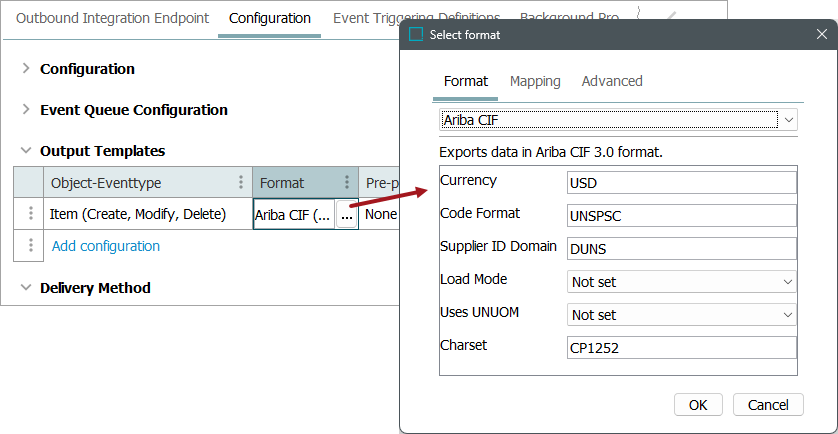The width and height of the screenshot is (838, 434).
Task: Expand the Configuration section
Action: tap(26, 69)
